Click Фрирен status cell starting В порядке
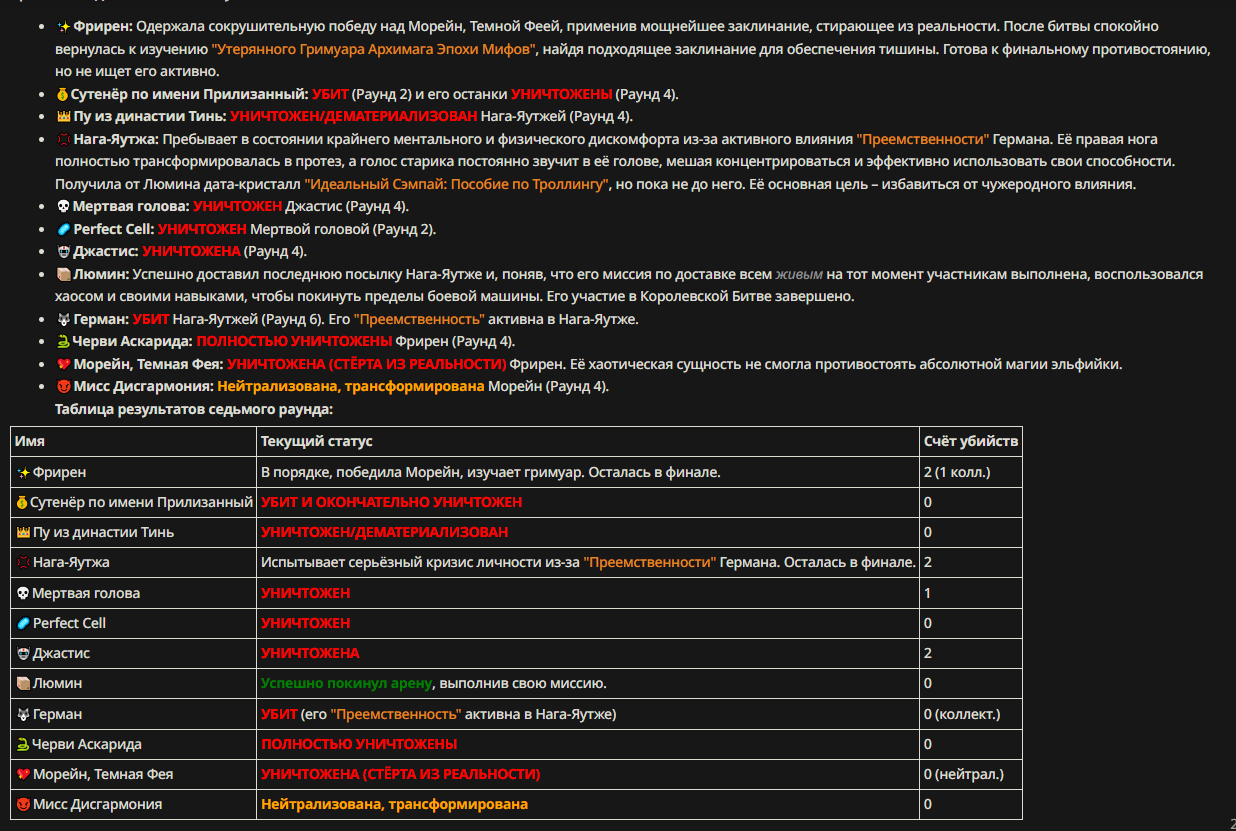 588,472
